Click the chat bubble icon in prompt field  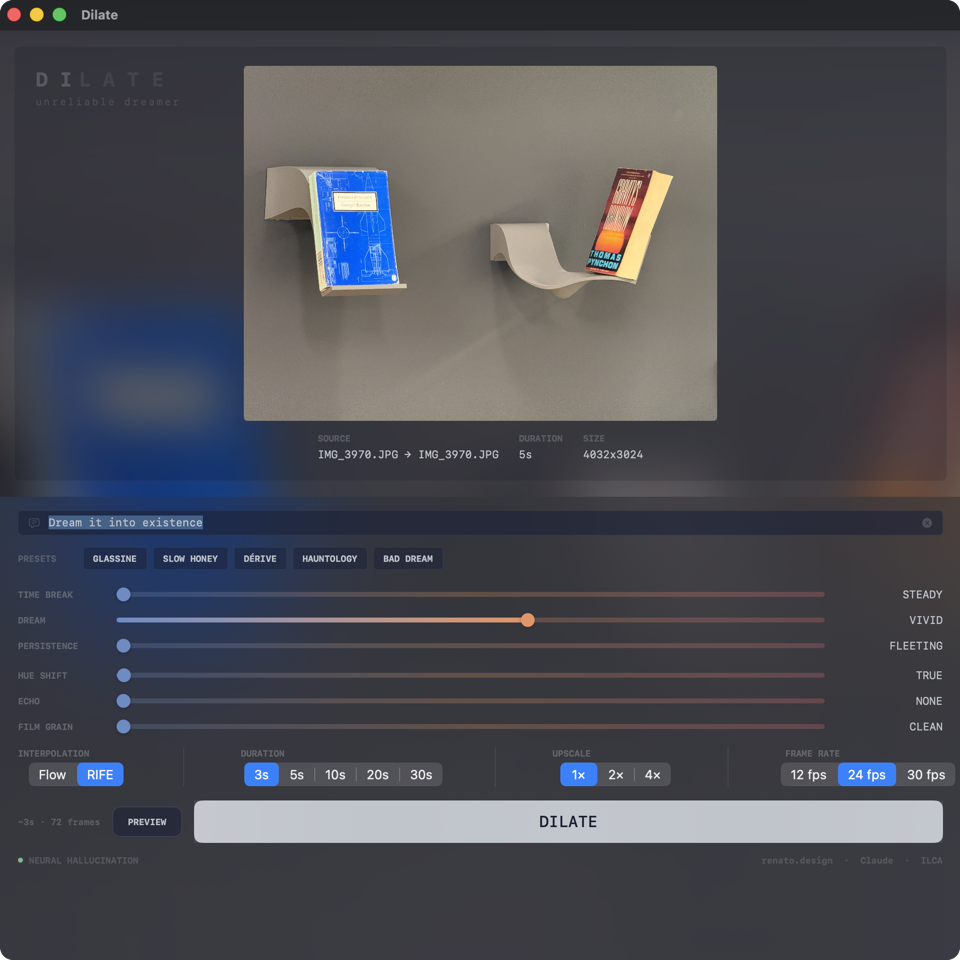point(34,523)
